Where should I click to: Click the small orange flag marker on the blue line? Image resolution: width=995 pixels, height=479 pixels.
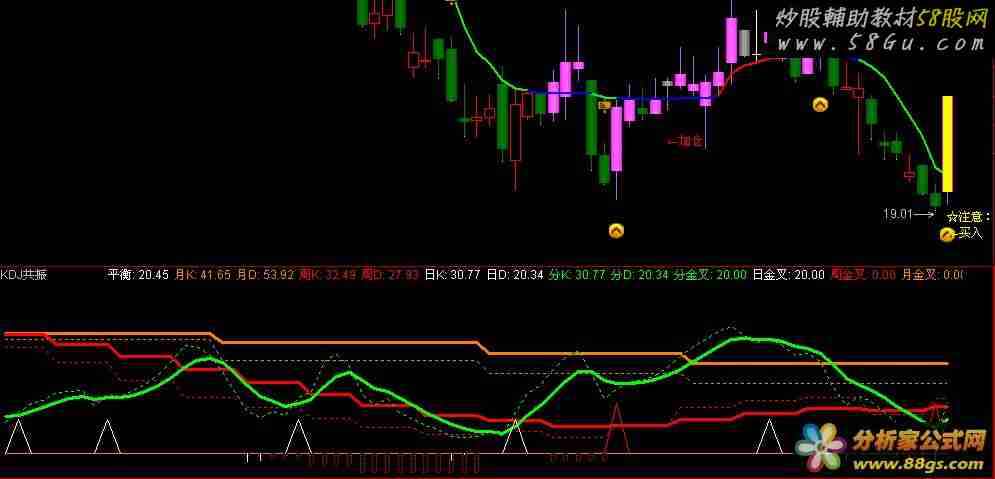[604, 104]
